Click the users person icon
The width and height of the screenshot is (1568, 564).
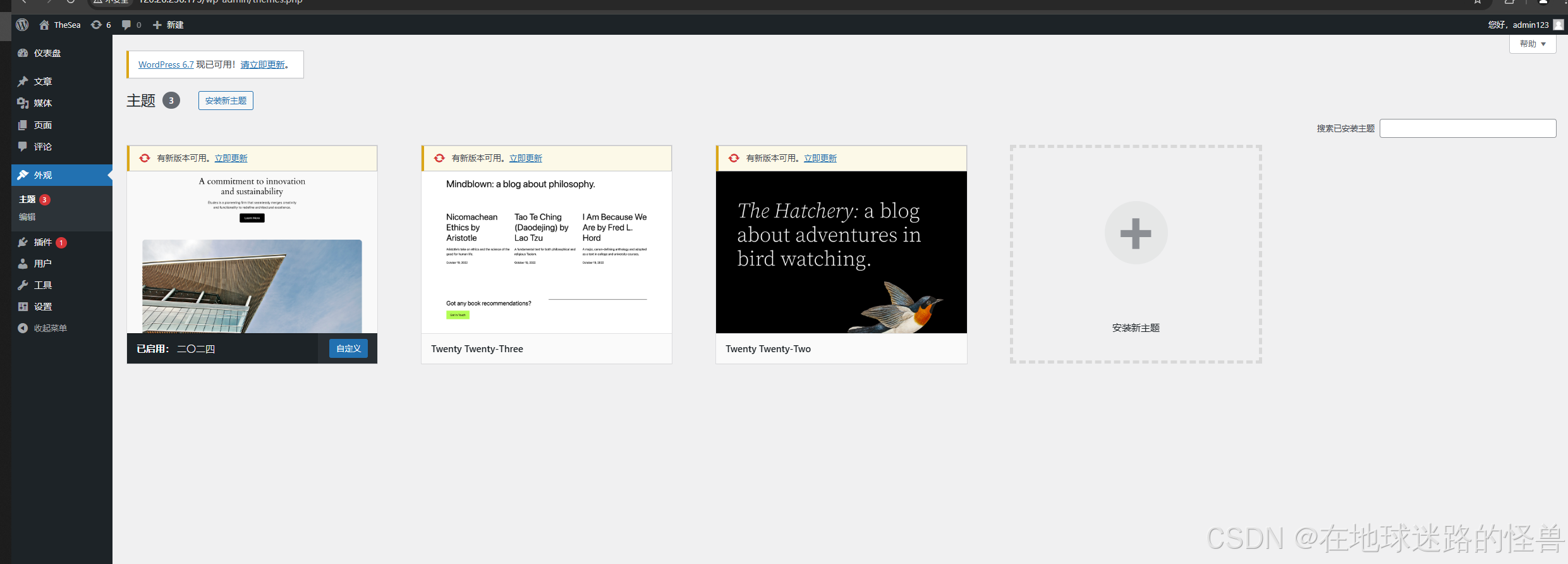tap(23, 264)
